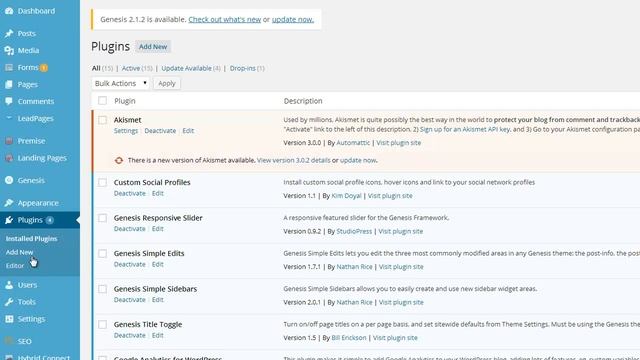This screenshot has height=360, width=640.
Task: Edit Genesis Simple Sidebars plugin
Action: point(158,300)
